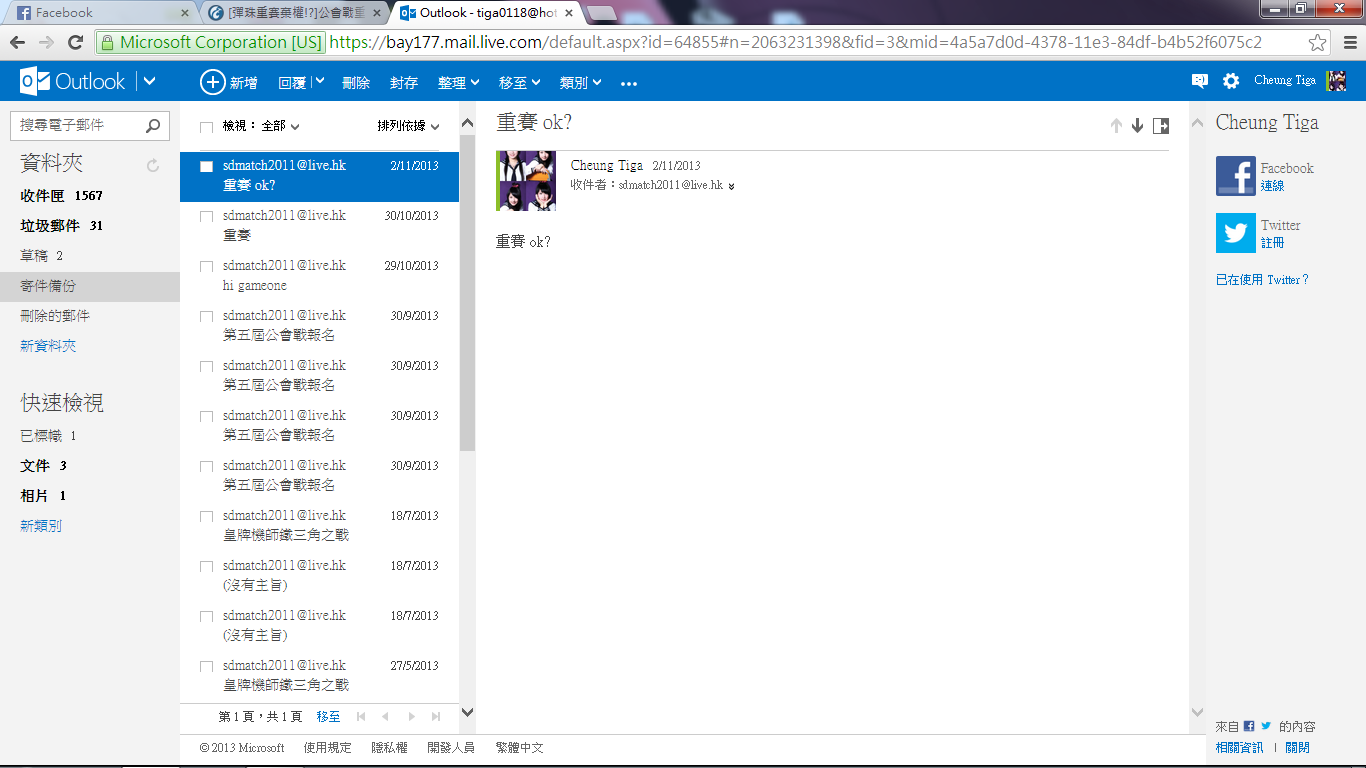Image resolution: width=1366 pixels, height=768 pixels.
Task: Expand recipient details chevron after sdmatch2011@live.hk
Action: point(732,186)
